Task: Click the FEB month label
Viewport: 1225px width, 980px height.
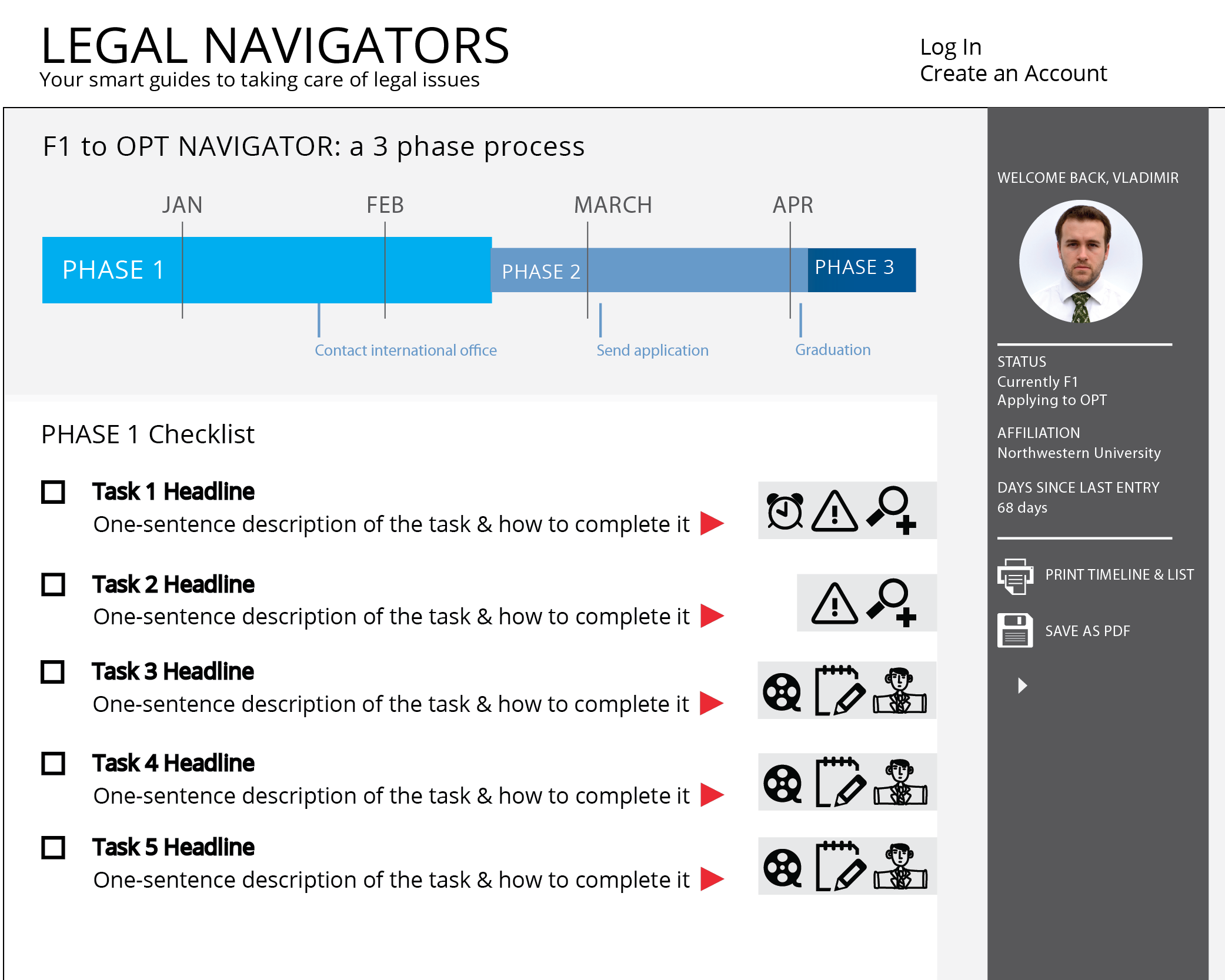Action: (385, 205)
